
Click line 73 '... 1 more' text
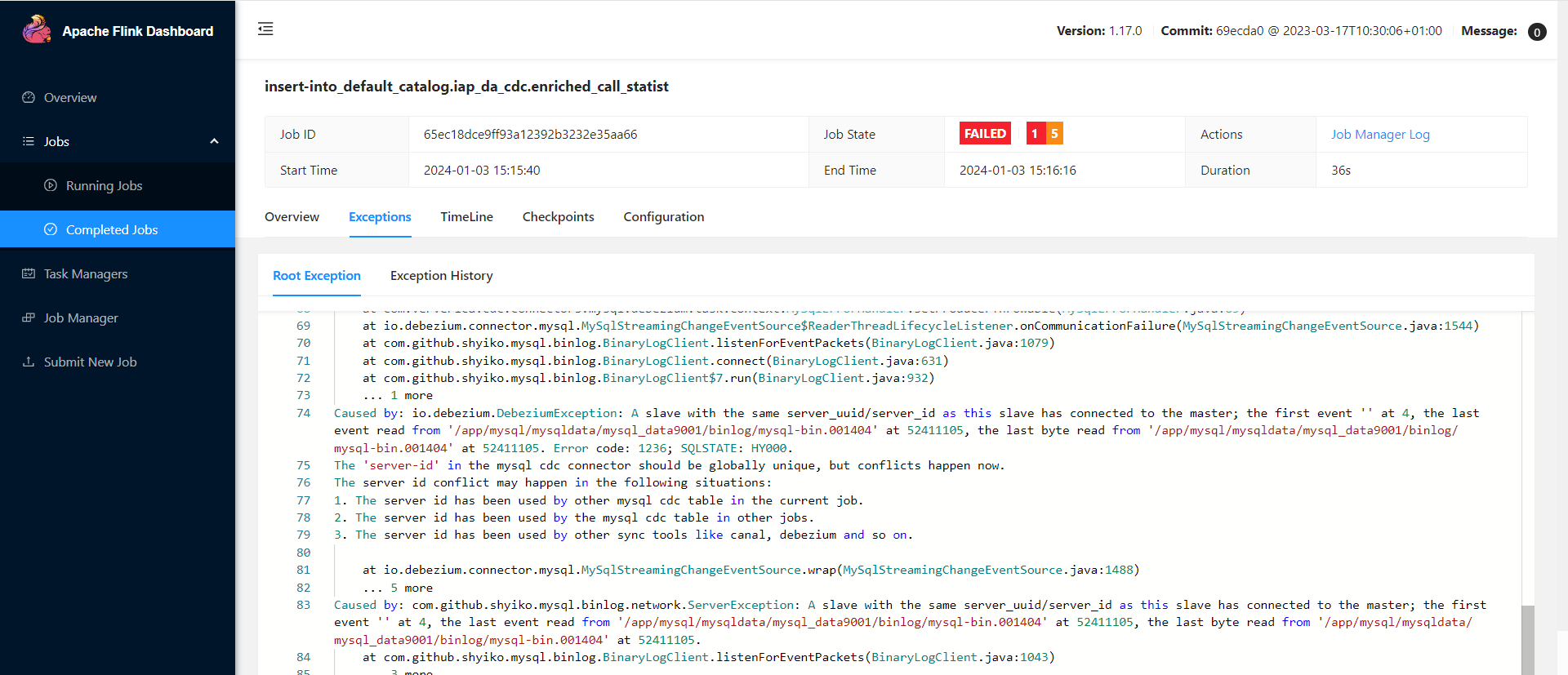pos(398,395)
